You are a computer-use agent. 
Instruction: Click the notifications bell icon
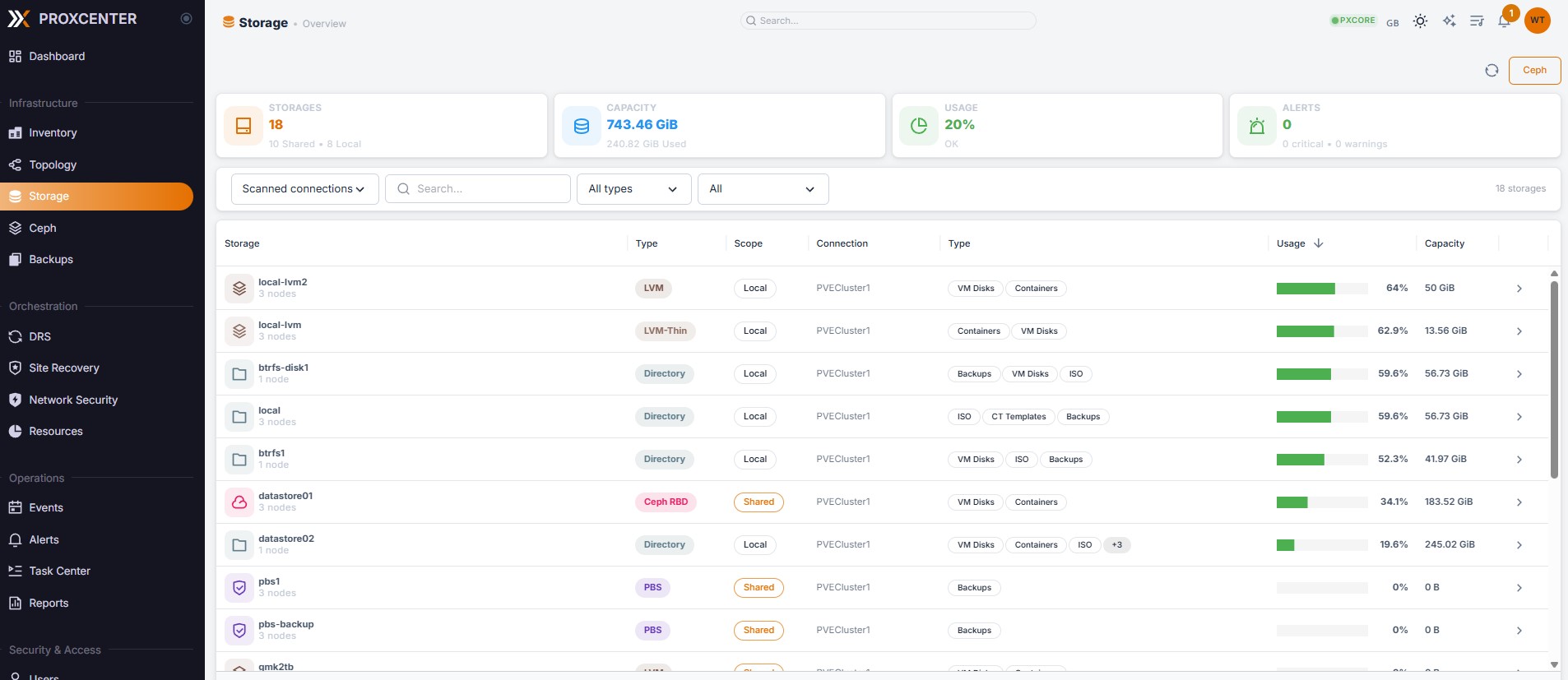point(1504,21)
